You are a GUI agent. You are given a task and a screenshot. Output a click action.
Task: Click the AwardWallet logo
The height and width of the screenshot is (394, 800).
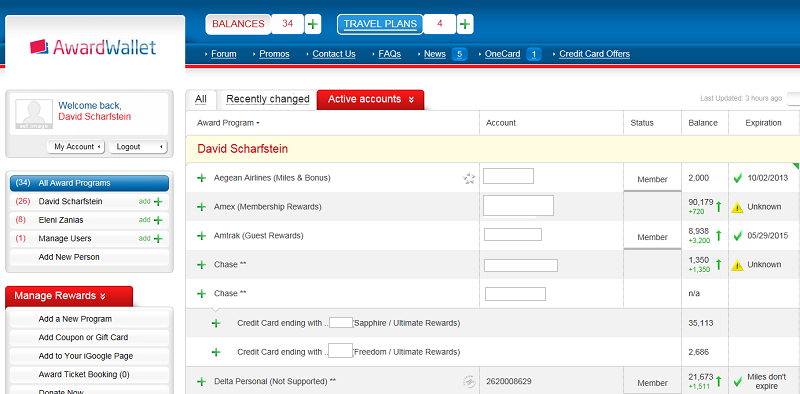coord(93,47)
